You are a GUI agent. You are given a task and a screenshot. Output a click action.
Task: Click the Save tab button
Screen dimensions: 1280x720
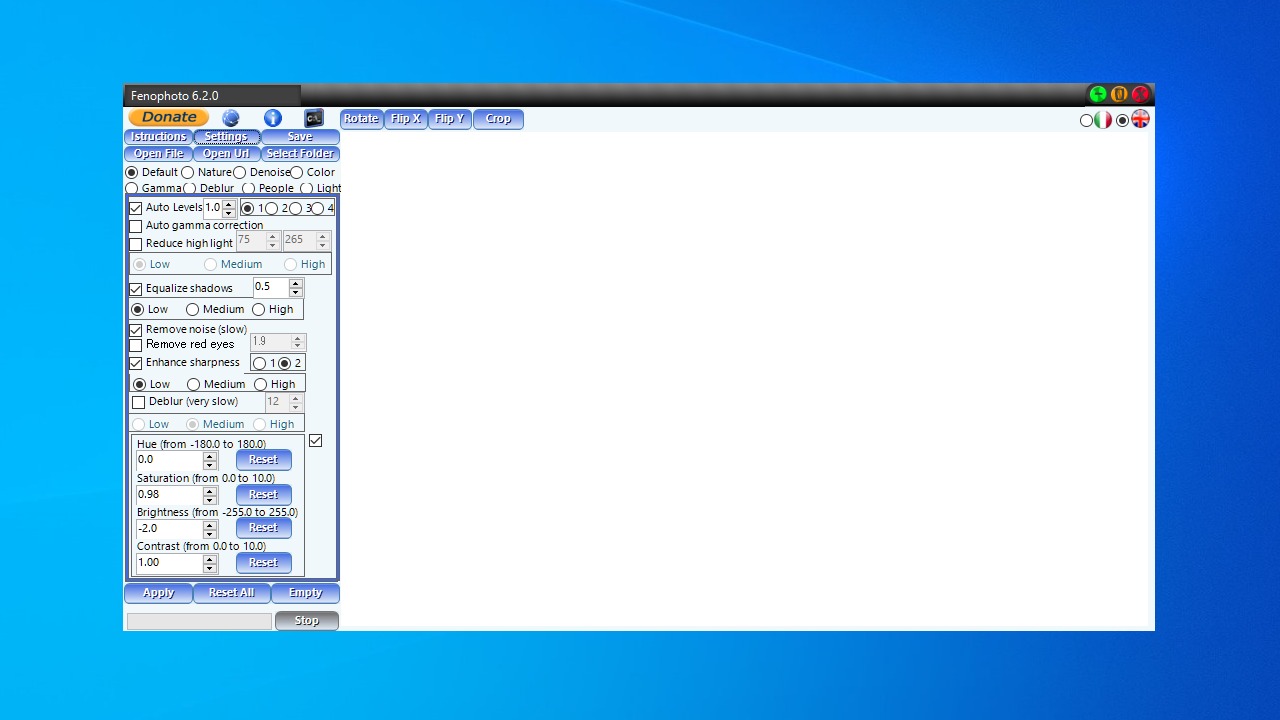point(300,137)
